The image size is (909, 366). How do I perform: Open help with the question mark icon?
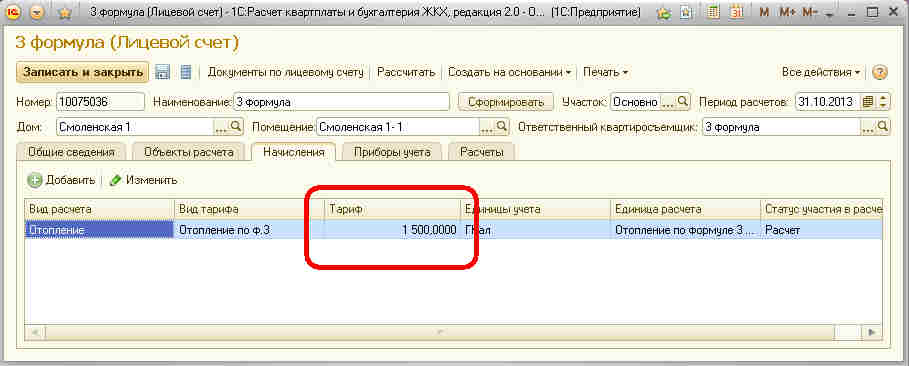coord(880,73)
